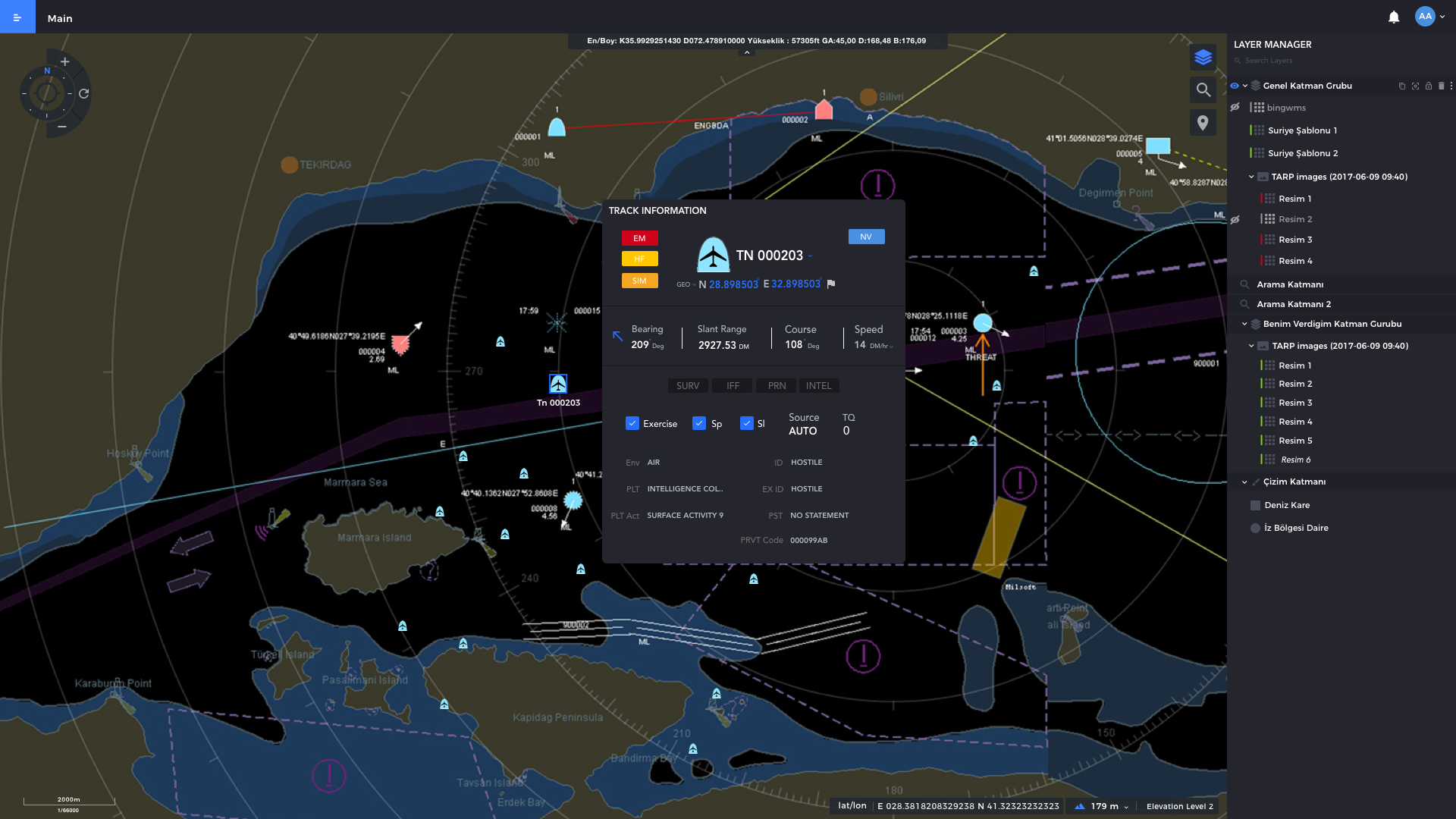Select the Resim 5 layer
1456x819 pixels.
[1295, 441]
